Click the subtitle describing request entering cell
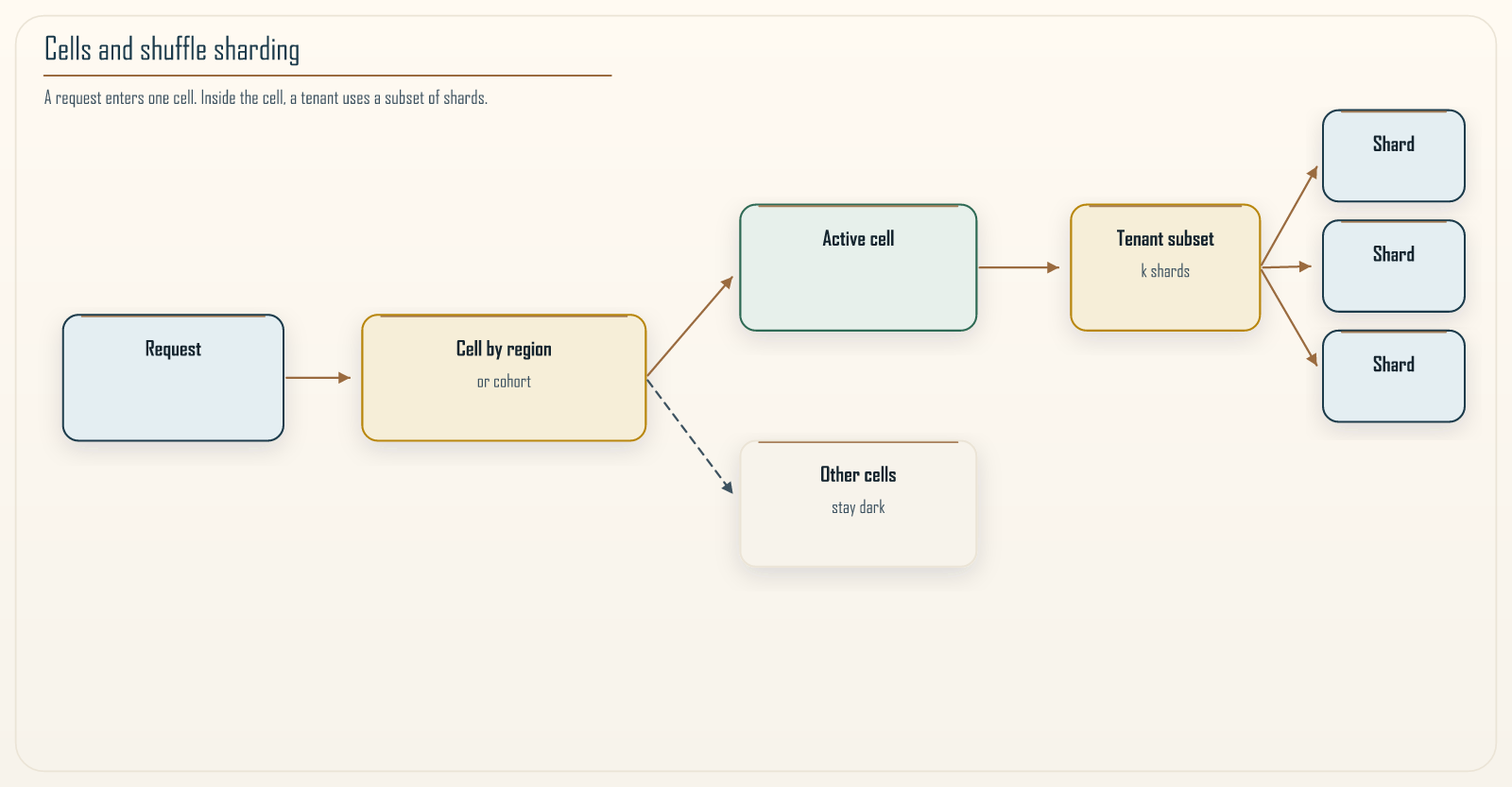1512x787 pixels. (266, 97)
